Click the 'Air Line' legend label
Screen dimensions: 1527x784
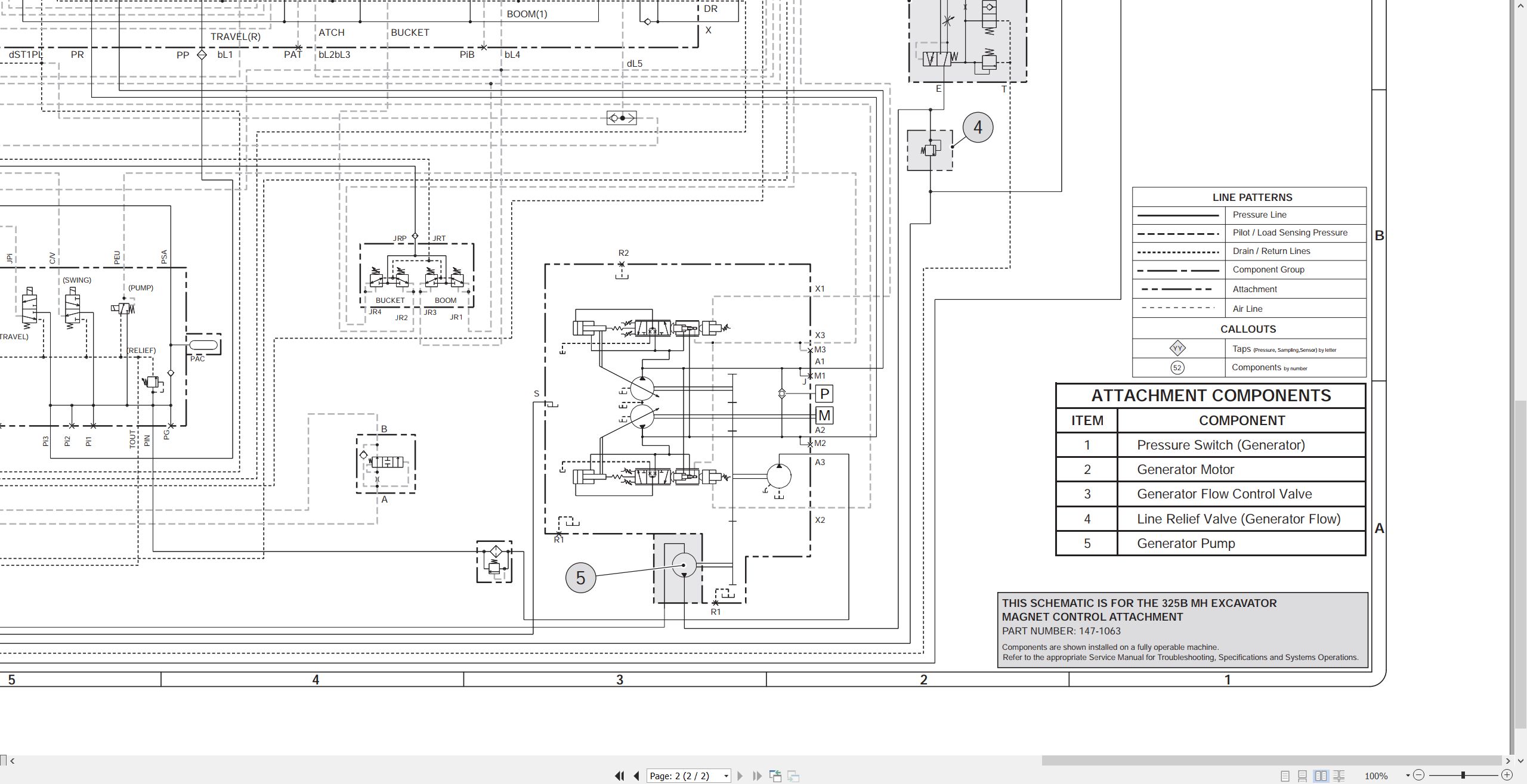click(x=1247, y=309)
